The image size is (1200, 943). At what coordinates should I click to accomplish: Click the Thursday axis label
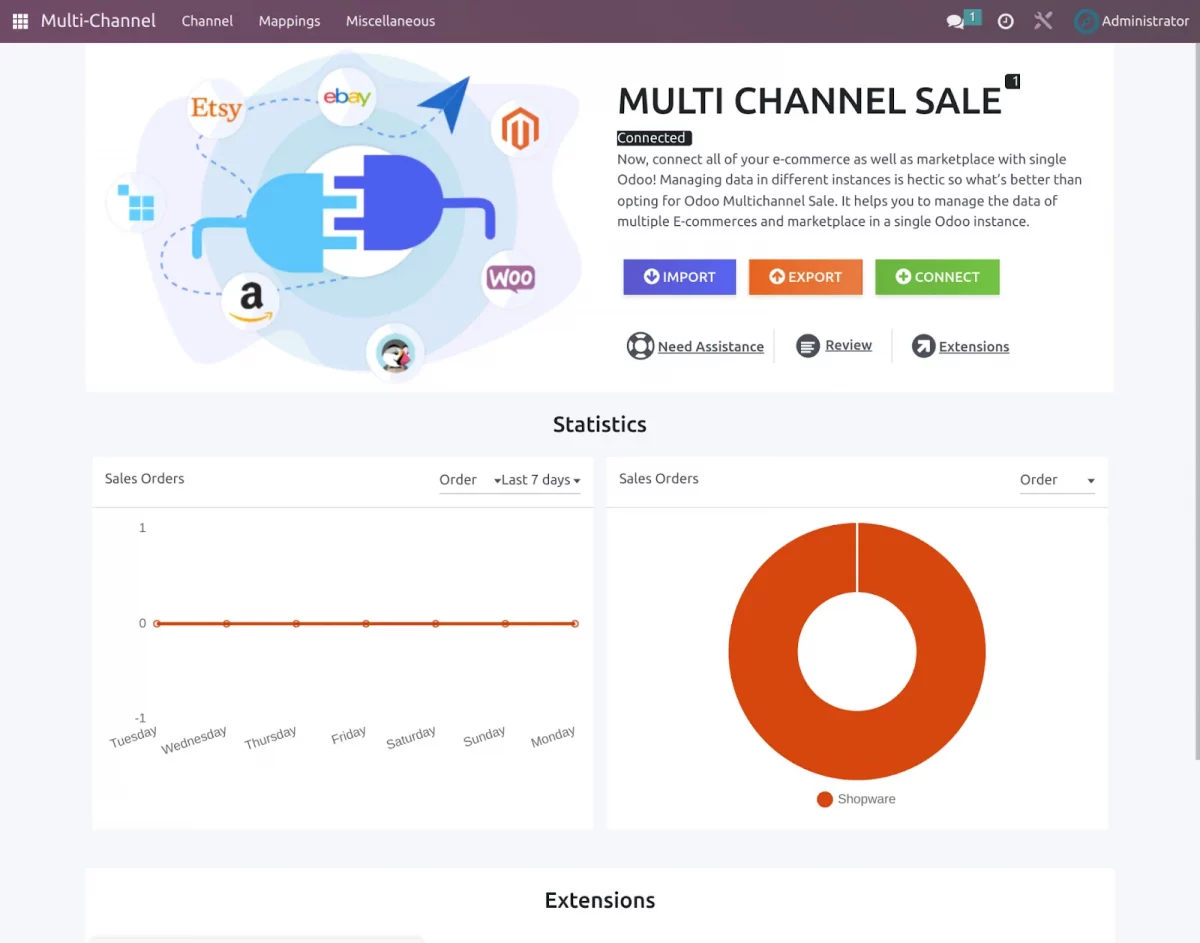(271, 738)
